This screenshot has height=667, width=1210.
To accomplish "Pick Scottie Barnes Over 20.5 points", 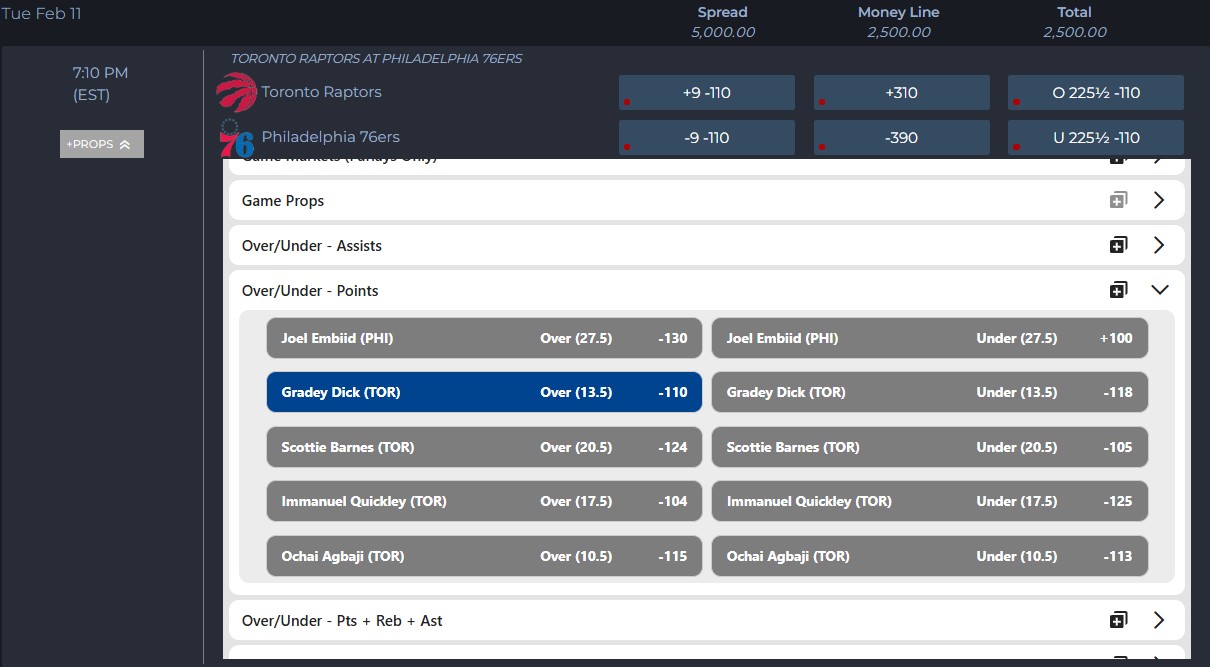I will [484, 447].
